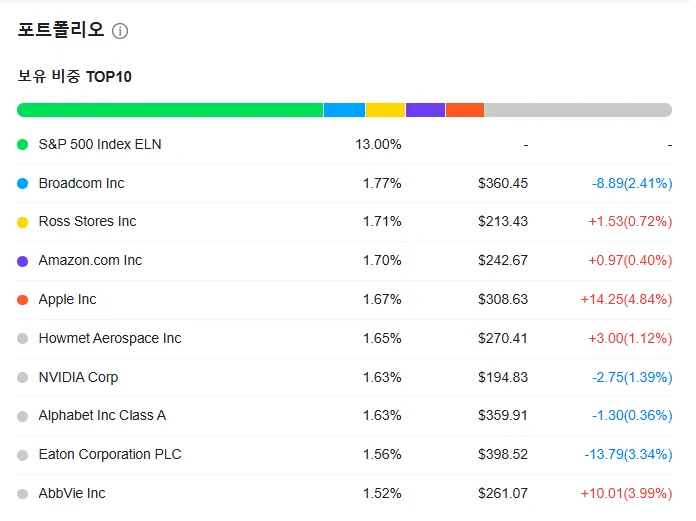Select AbbVie Inc name
The height and width of the screenshot is (521, 696).
[72, 493]
